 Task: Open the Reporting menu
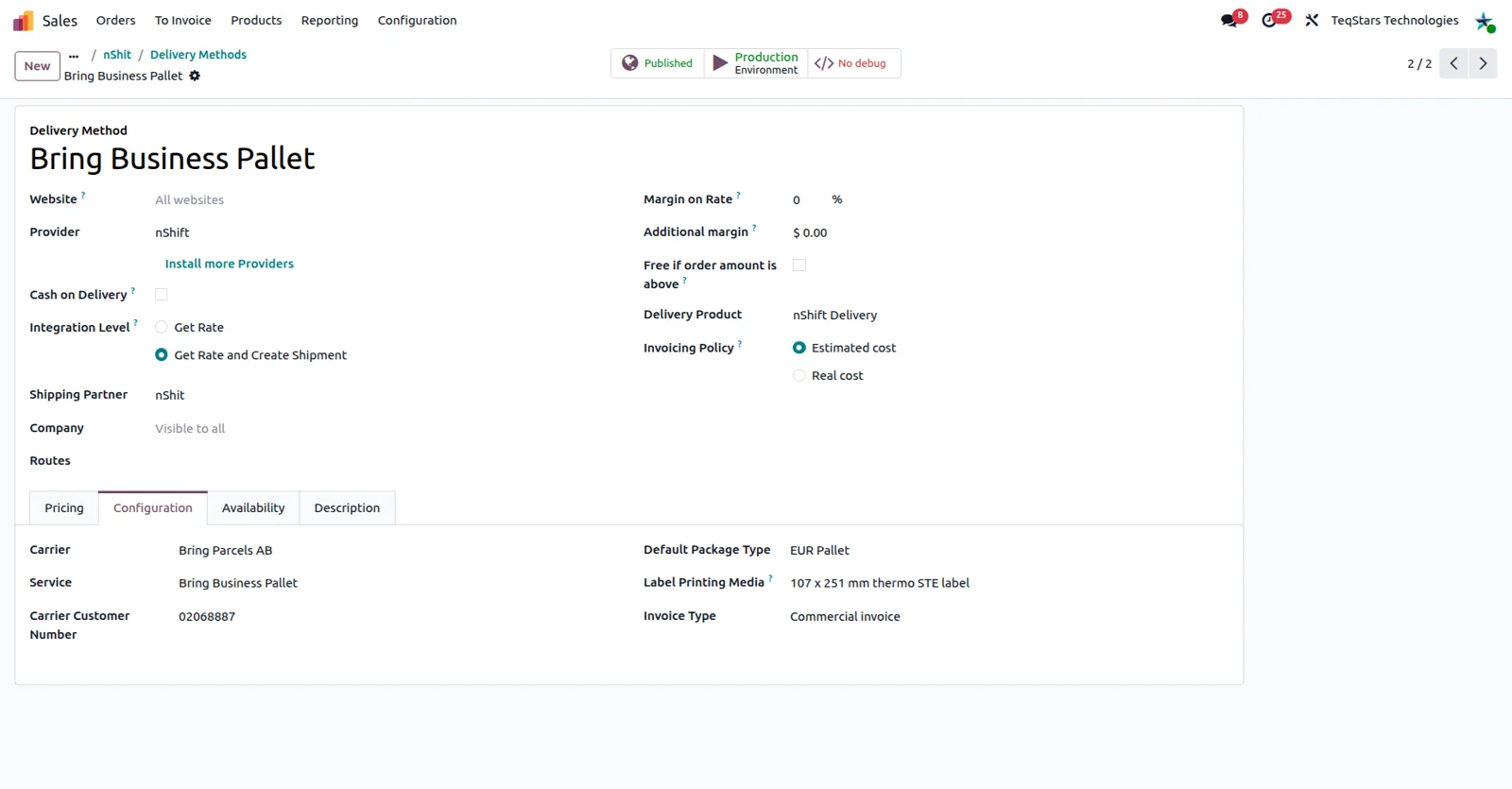[x=330, y=21]
